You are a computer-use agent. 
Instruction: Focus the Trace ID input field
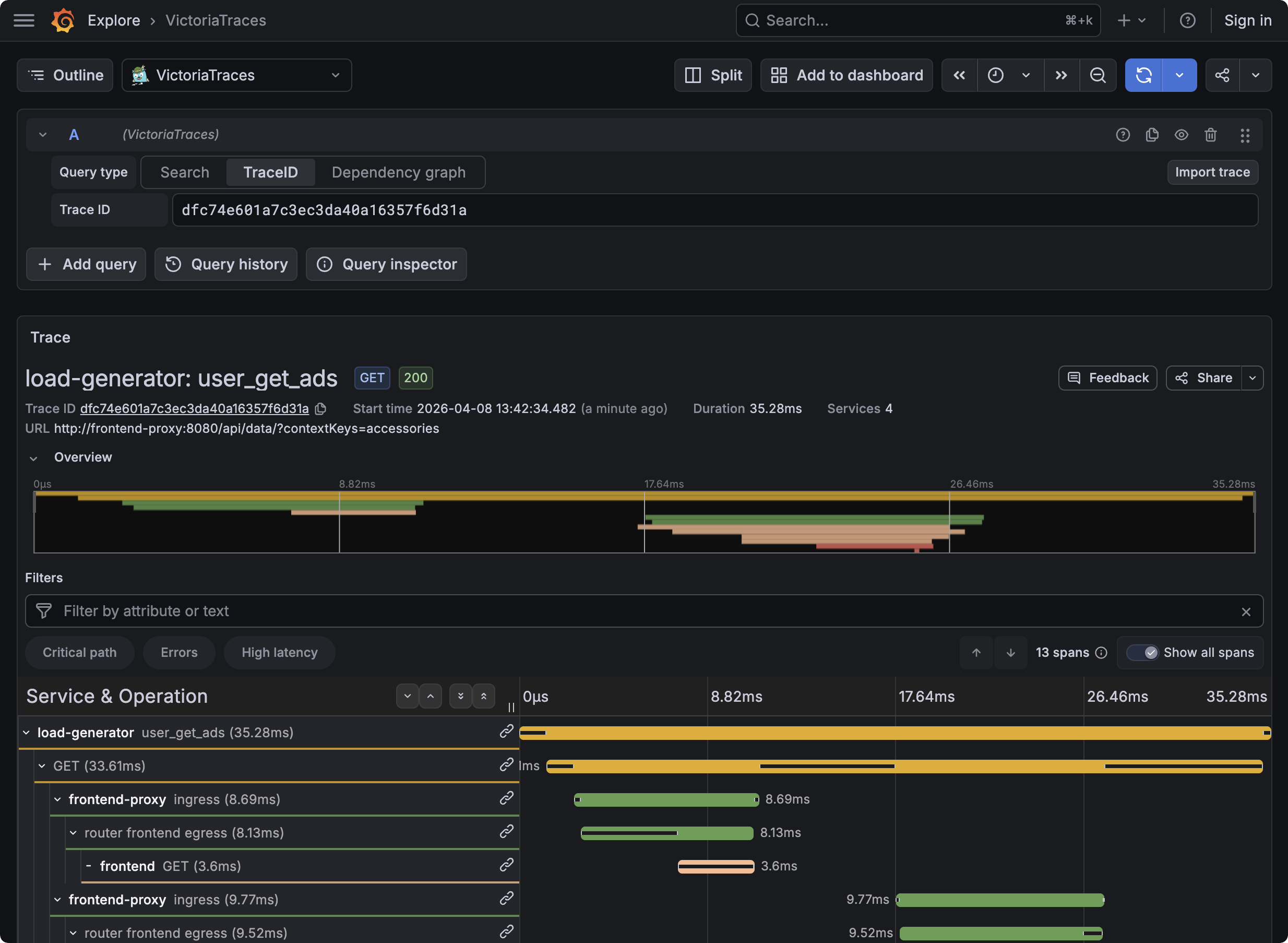[x=715, y=210]
